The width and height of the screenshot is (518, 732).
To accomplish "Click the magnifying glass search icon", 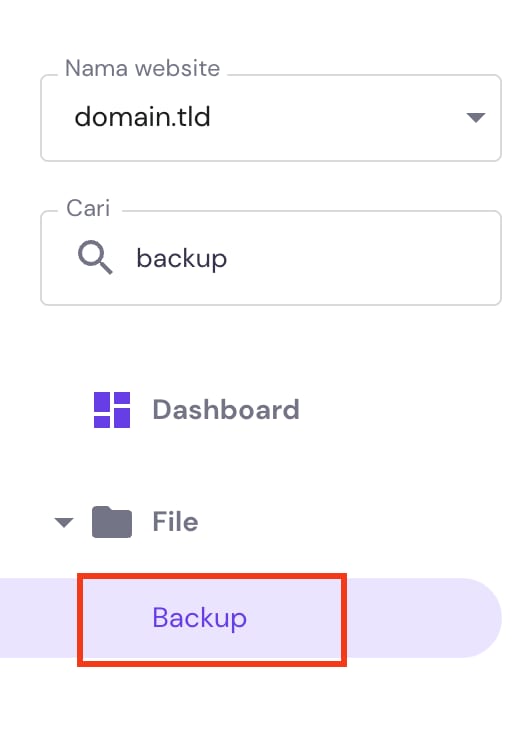I will coord(95,257).
